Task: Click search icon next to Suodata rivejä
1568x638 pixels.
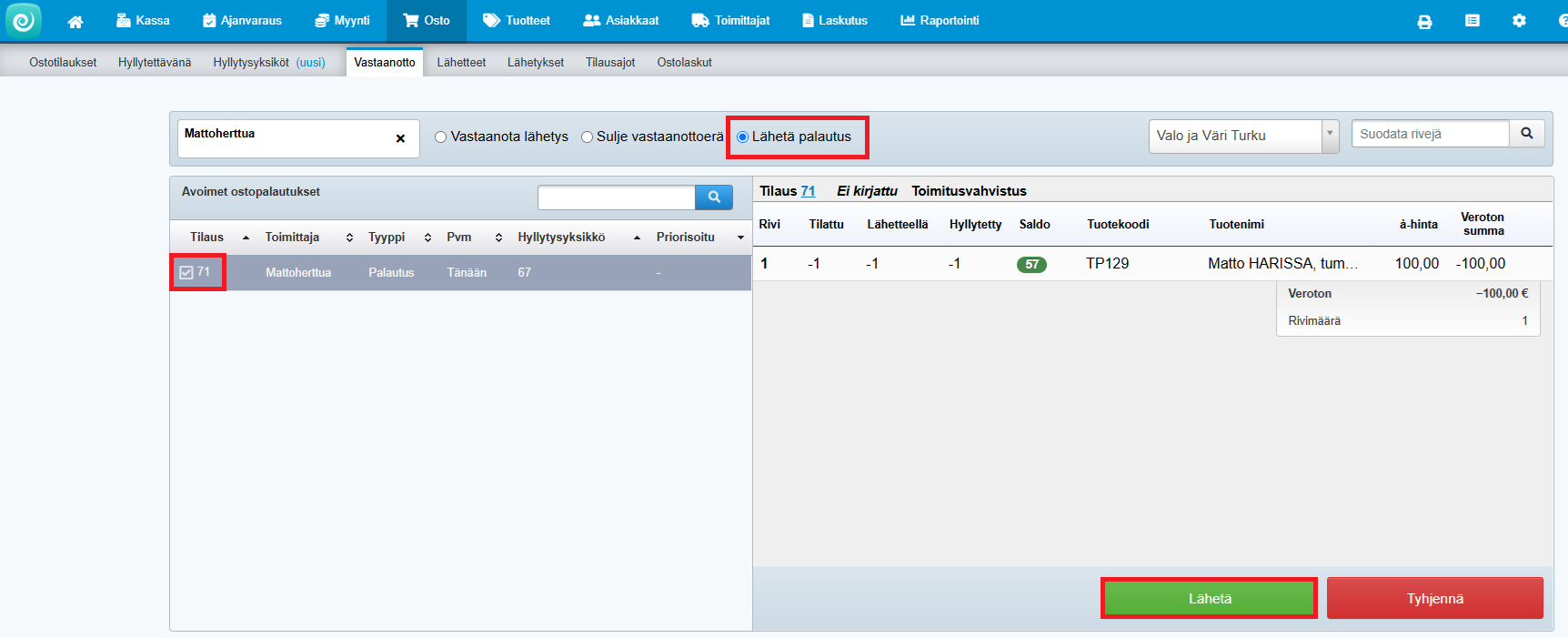Action: 1527,134
